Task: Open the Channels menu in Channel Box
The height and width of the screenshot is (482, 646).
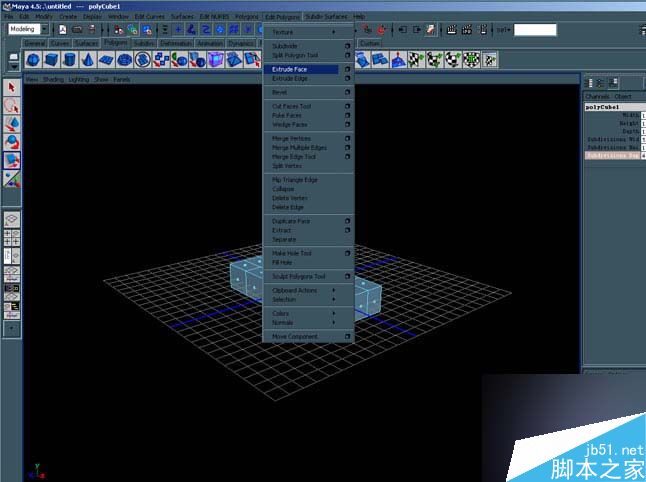Action: click(x=597, y=96)
